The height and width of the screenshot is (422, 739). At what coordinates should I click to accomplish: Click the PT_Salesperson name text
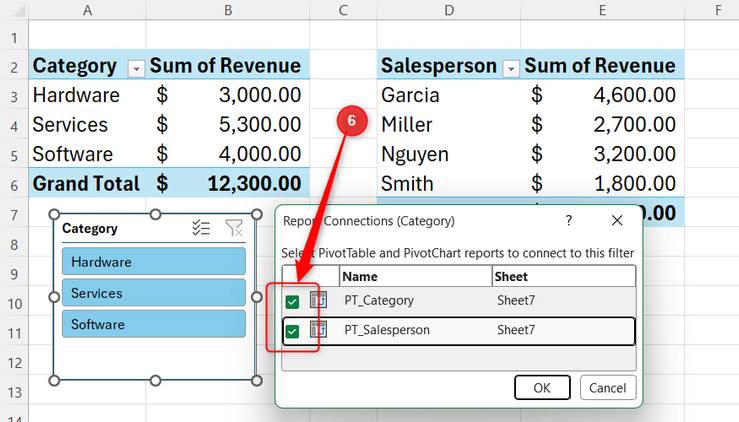[x=387, y=330]
